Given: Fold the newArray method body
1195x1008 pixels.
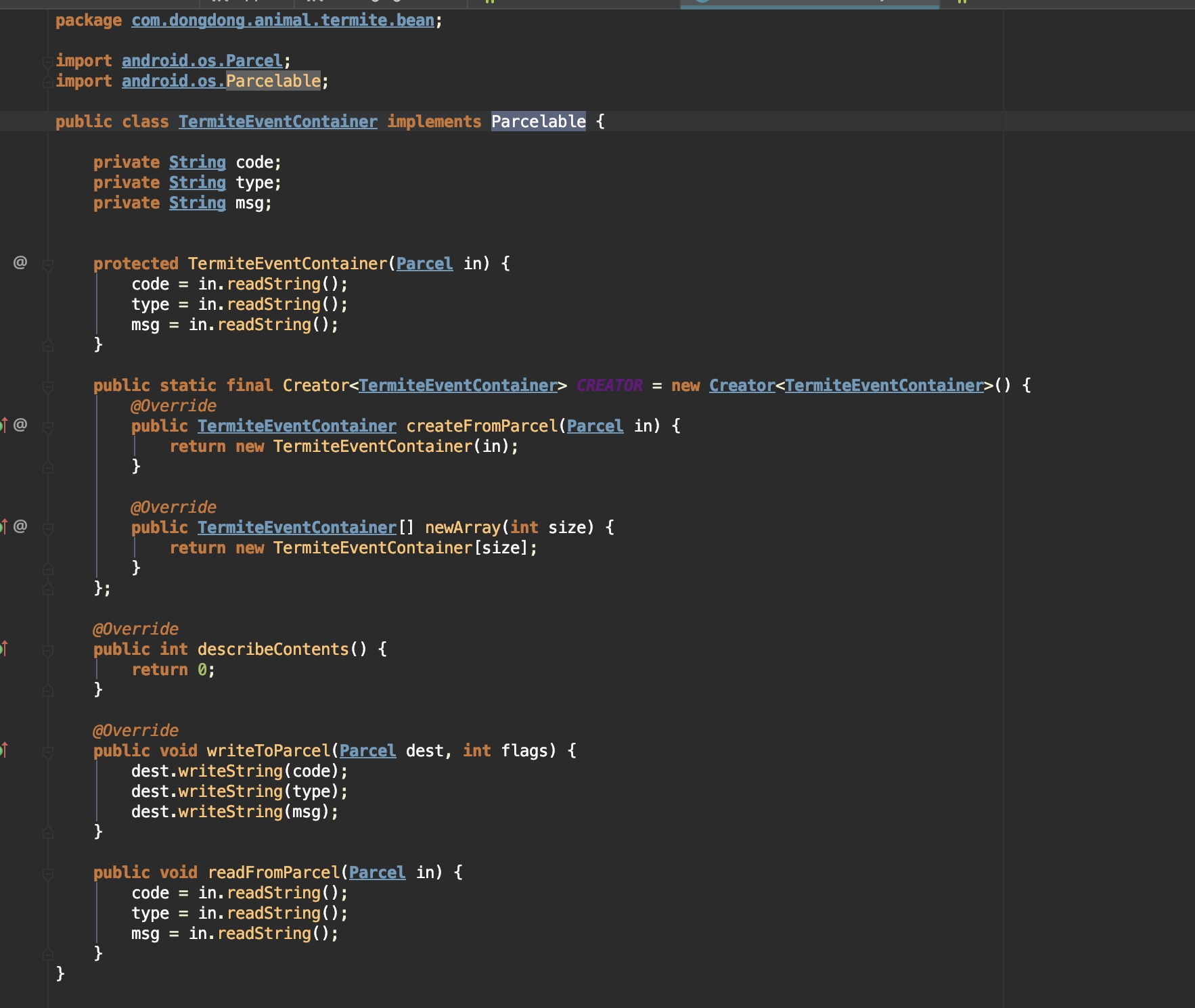Looking at the screenshot, I should [x=47, y=529].
